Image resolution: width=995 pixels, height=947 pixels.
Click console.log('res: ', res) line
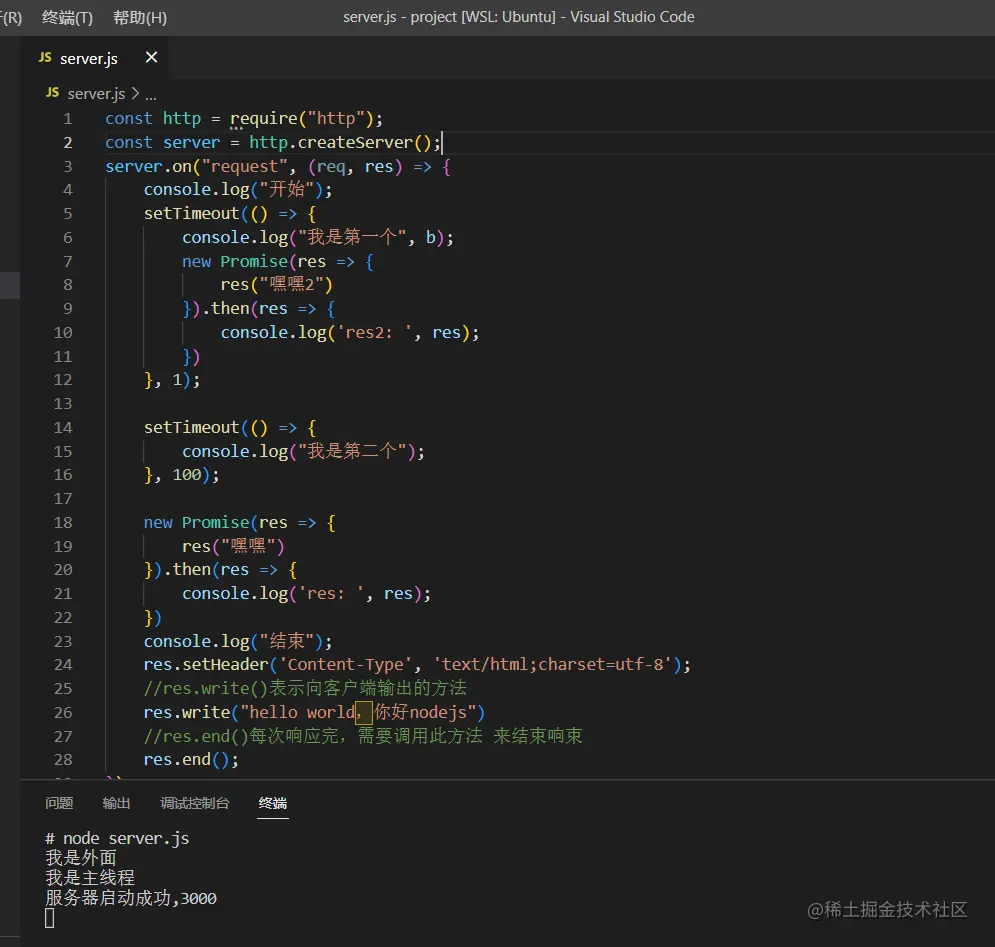[x=306, y=593]
